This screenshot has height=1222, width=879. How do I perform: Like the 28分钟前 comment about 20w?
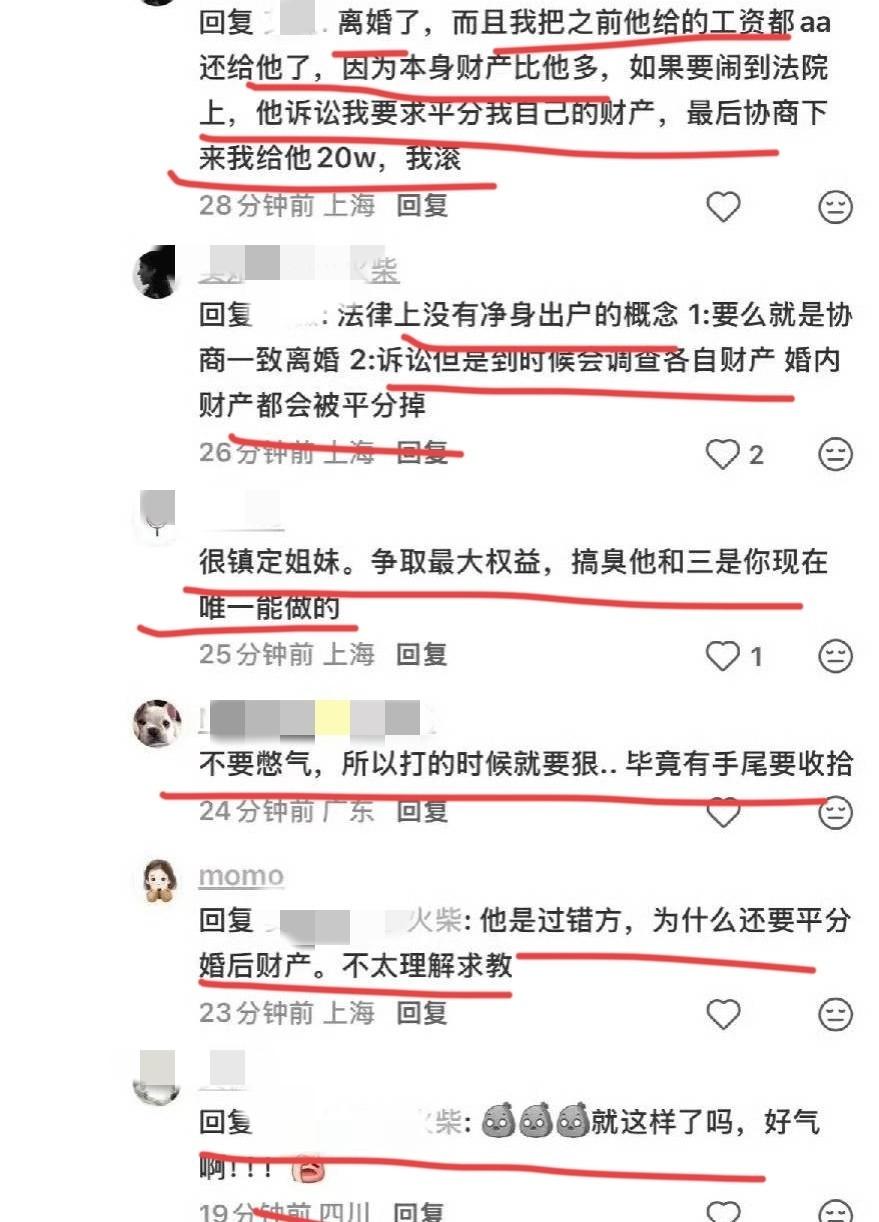(724, 206)
